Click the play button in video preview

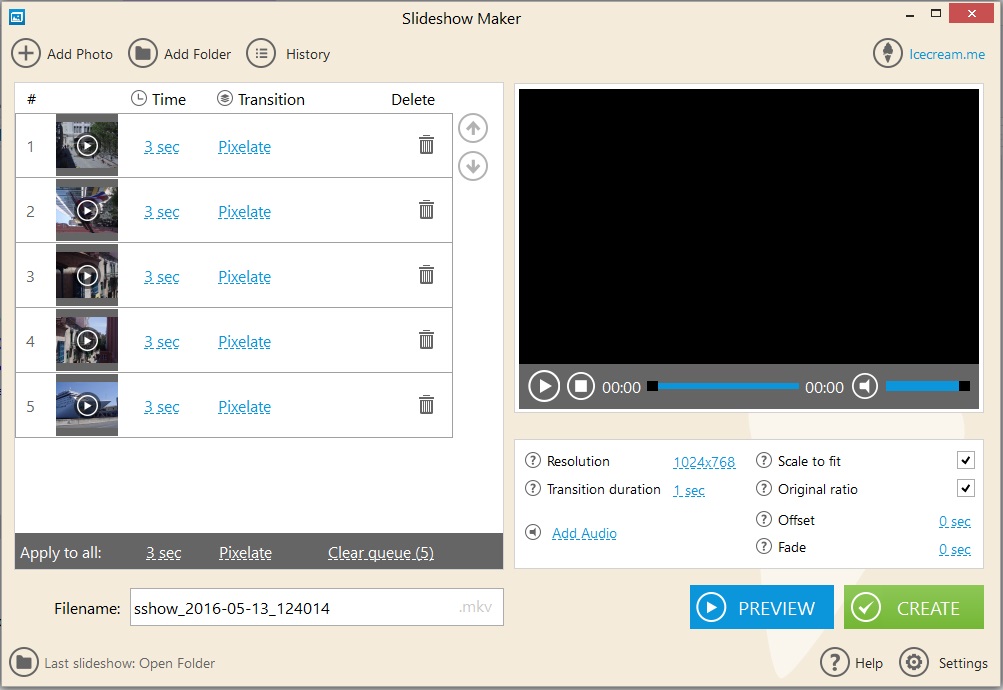(x=543, y=386)
